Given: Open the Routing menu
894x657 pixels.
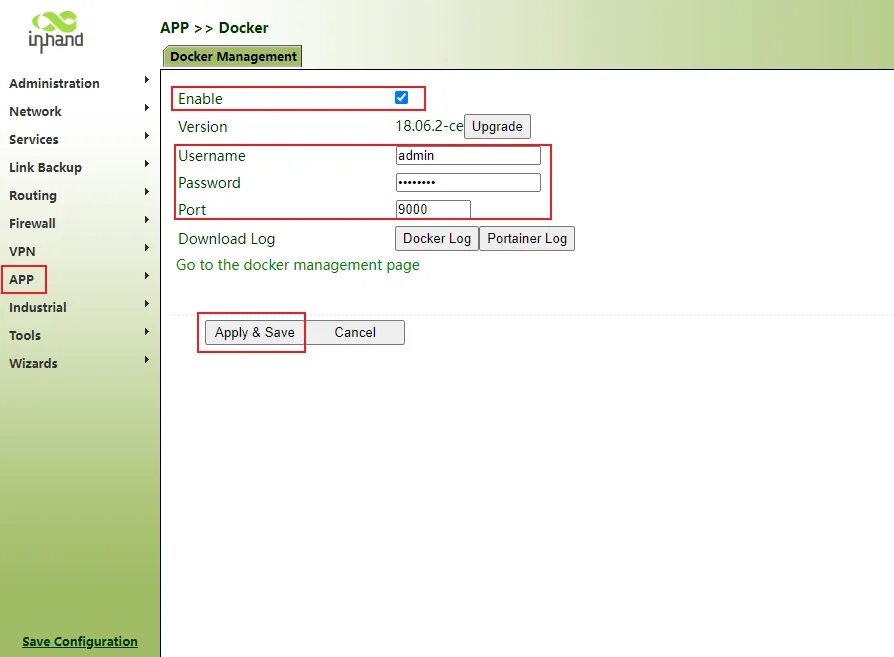Looking at the screenshot, I should (x=33, y=196).
